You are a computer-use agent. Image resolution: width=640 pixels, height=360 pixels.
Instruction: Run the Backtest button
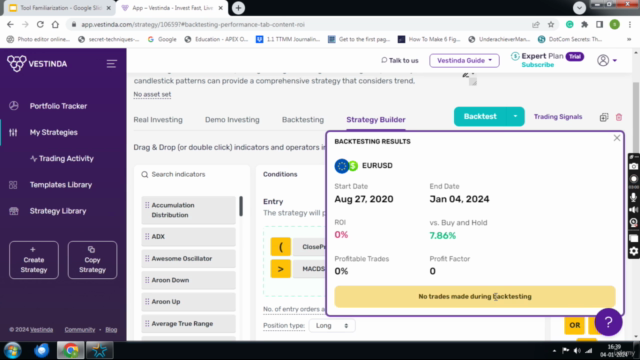click(x=480, y=116)
